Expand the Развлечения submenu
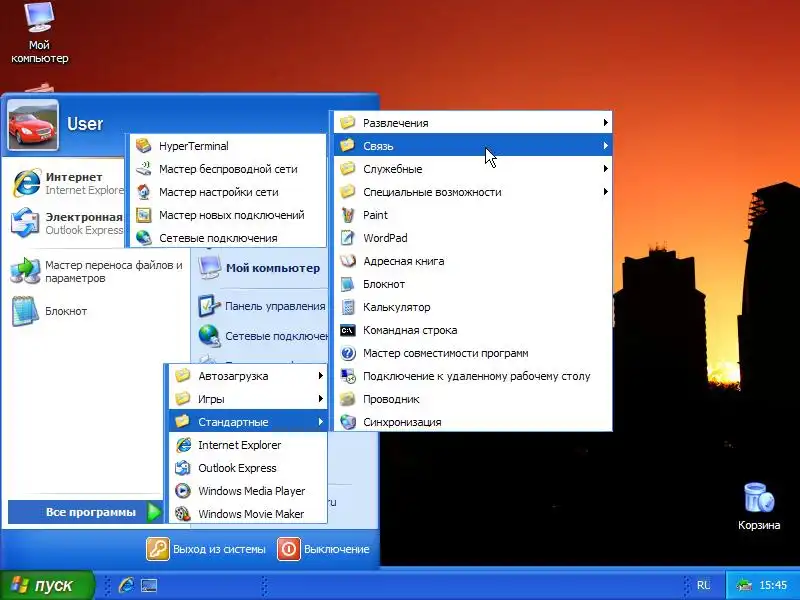800x600 pixels. 473,122
